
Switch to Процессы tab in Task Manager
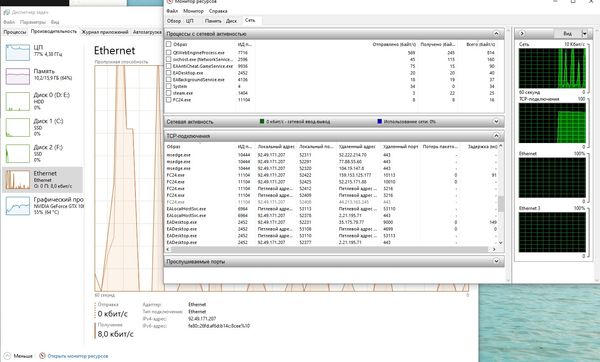pyautogui.click(x=15, y=32)
